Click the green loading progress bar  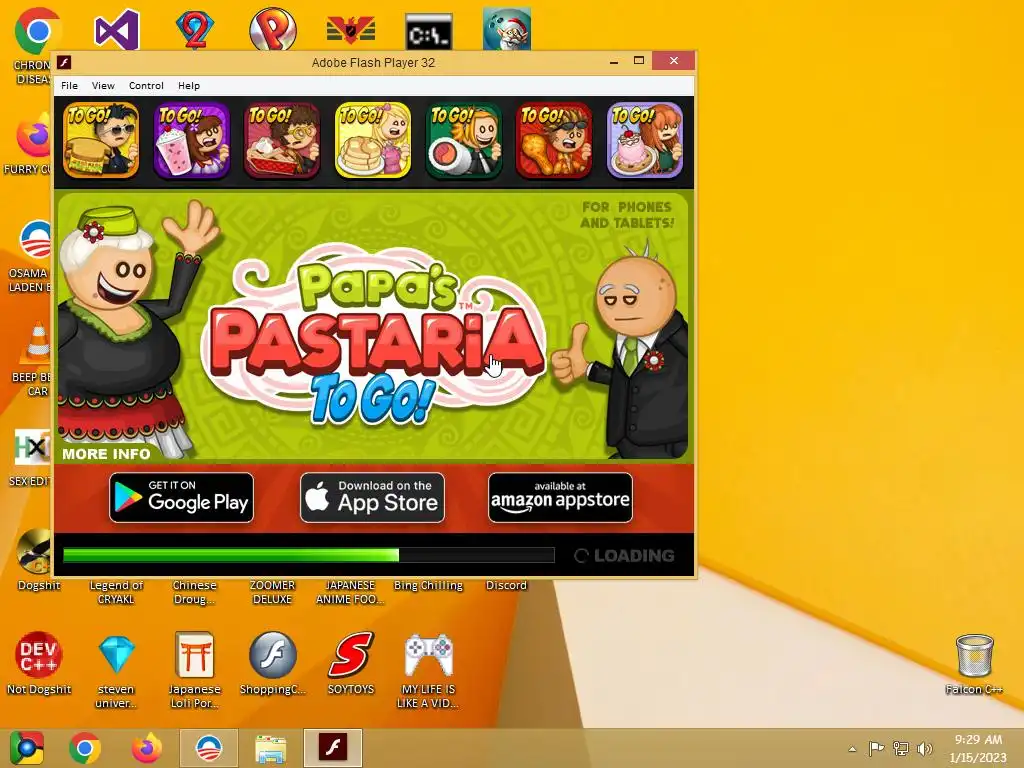(x=308, y=555)
